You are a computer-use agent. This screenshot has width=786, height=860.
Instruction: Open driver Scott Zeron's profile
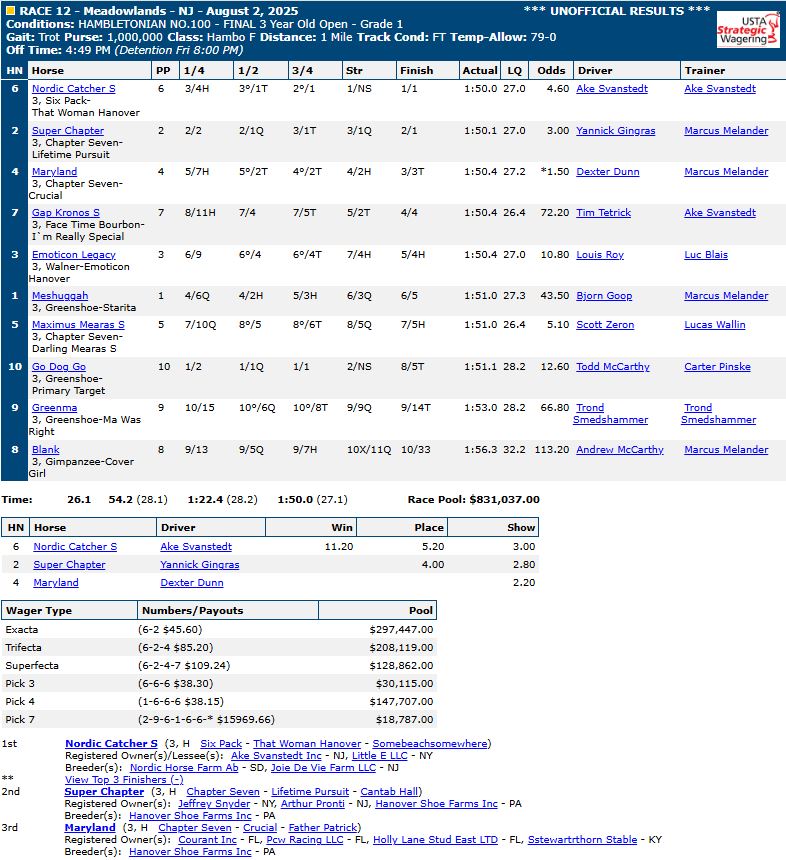tap(605, 325)
